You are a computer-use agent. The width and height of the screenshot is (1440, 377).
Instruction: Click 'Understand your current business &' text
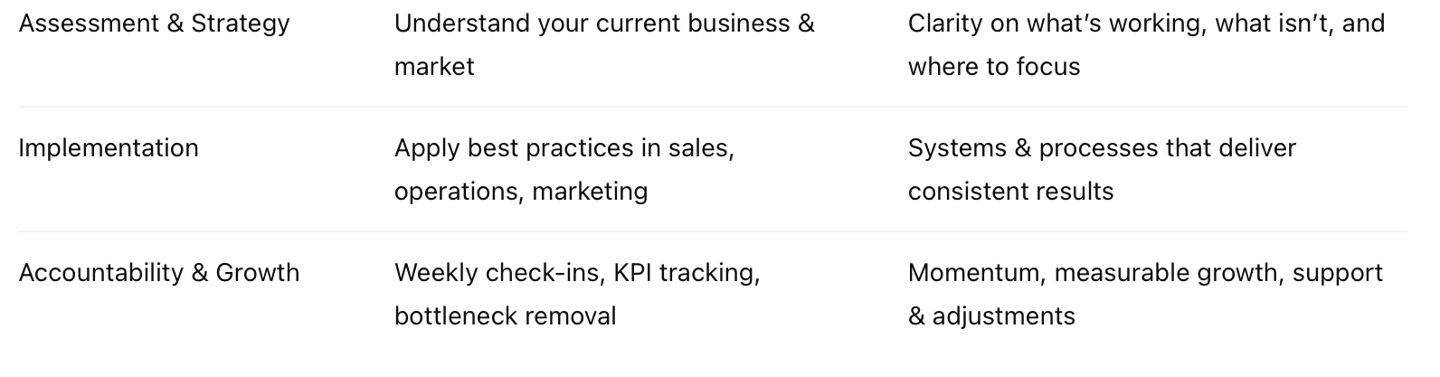click(x=604, y=24)
